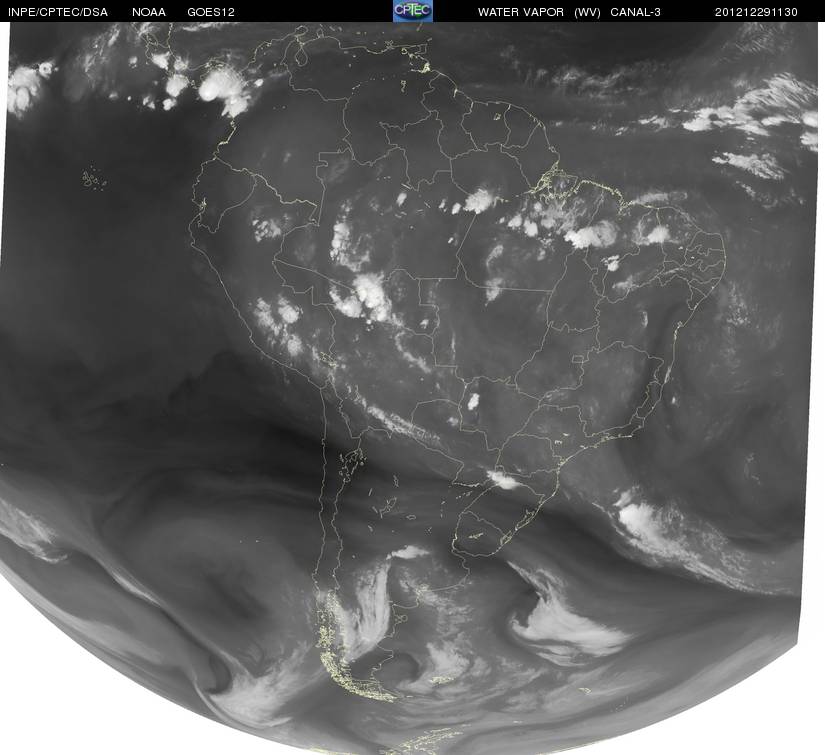825x755 pixels.
Task: Click the GOES12 satellite label
Action: (211, 12)
